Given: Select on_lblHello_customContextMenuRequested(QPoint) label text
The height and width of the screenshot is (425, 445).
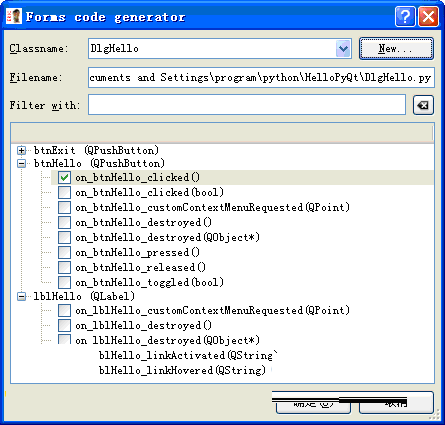Looking at the screenshot, I should click(212, 311).
